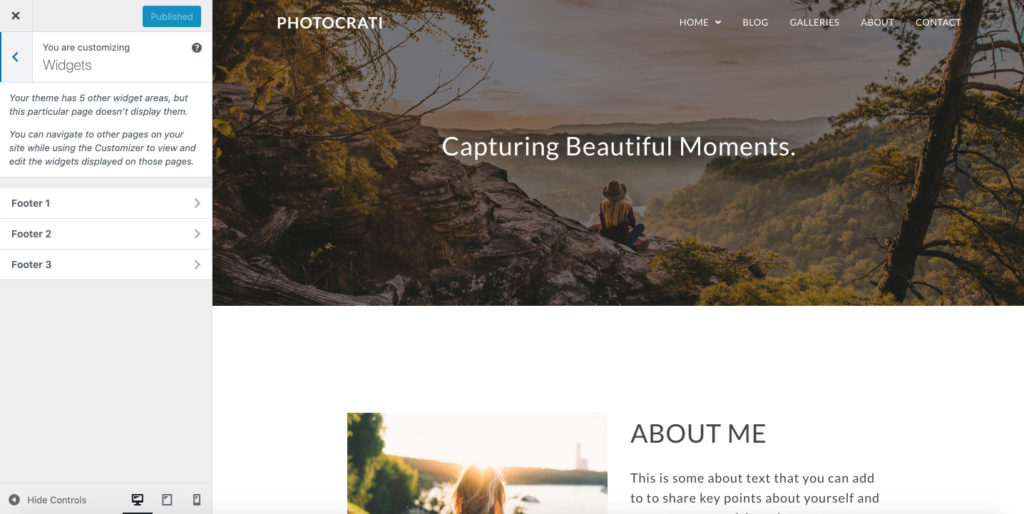The width and height of the screenshot is (1024, 514).
Task: Expand the Footer 2 widget area
Action: pos(106,234)
